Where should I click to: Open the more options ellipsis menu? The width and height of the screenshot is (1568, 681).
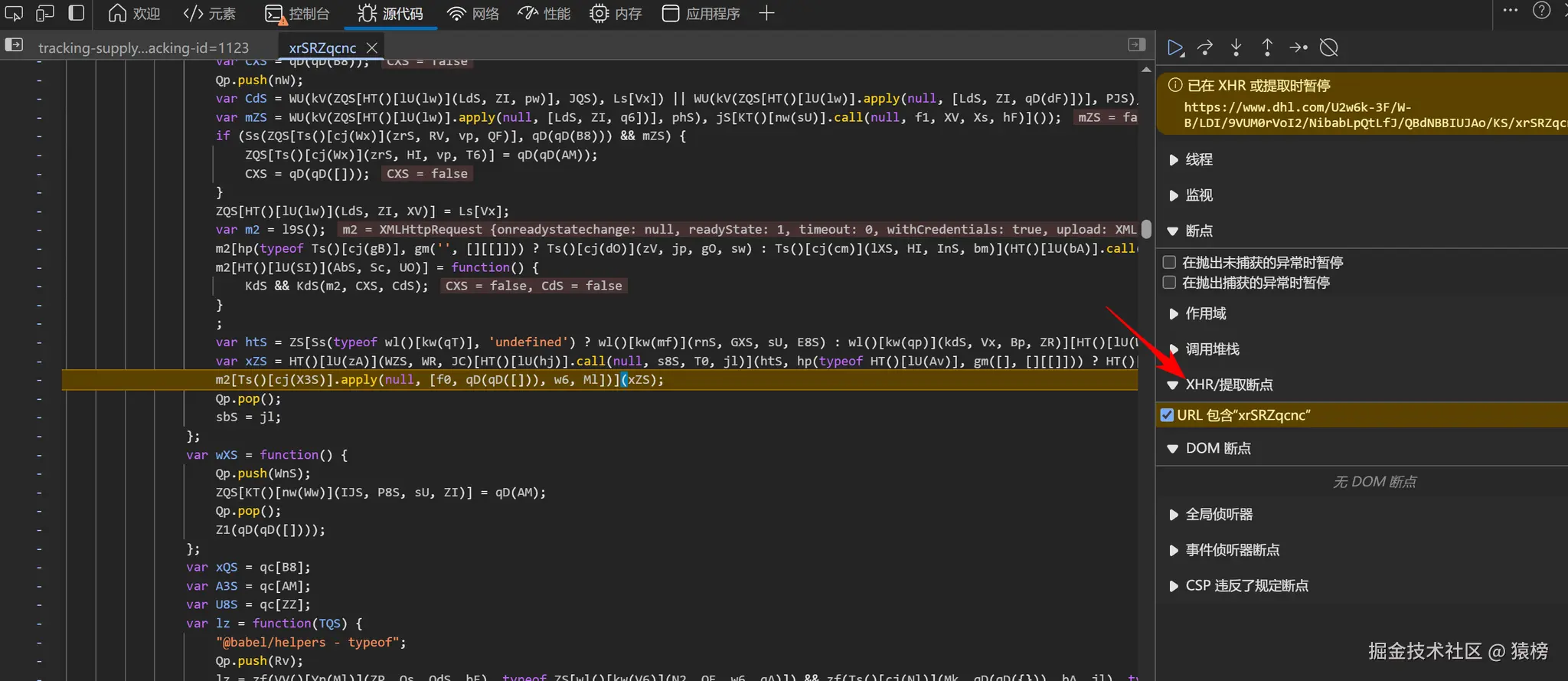[x=1510, y=11]
